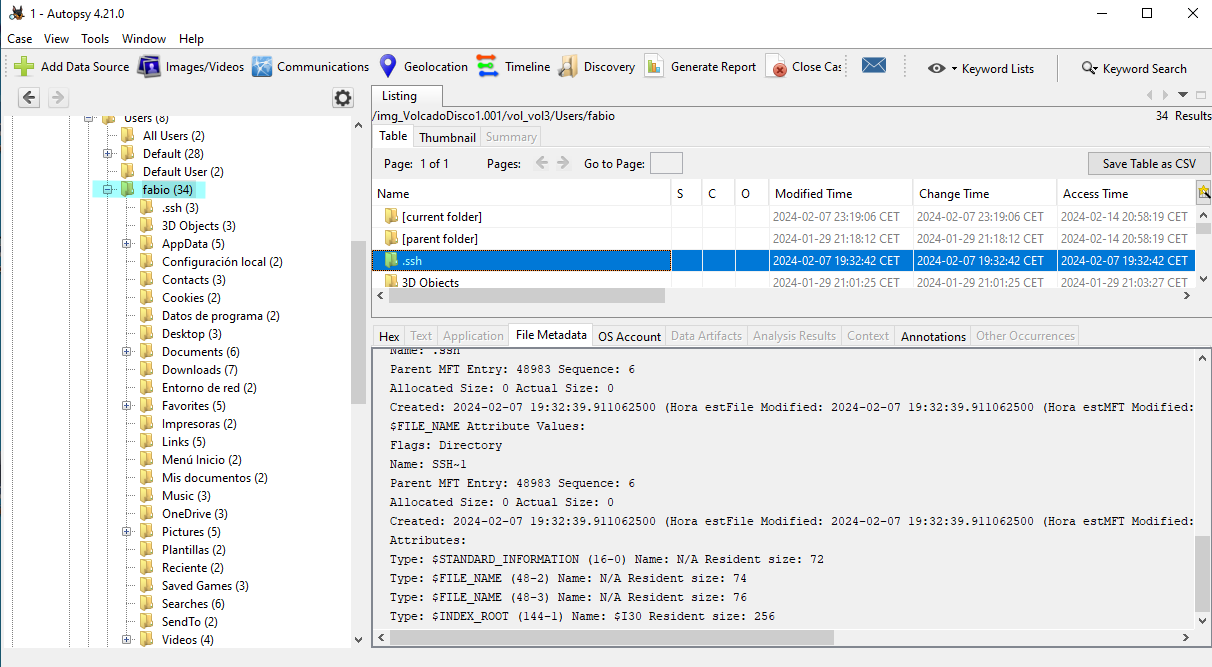Image resolution: width=1212 pixels, height=667 pixels.
Task: Open the Images/Videos viewer
Action: (149, 67)
